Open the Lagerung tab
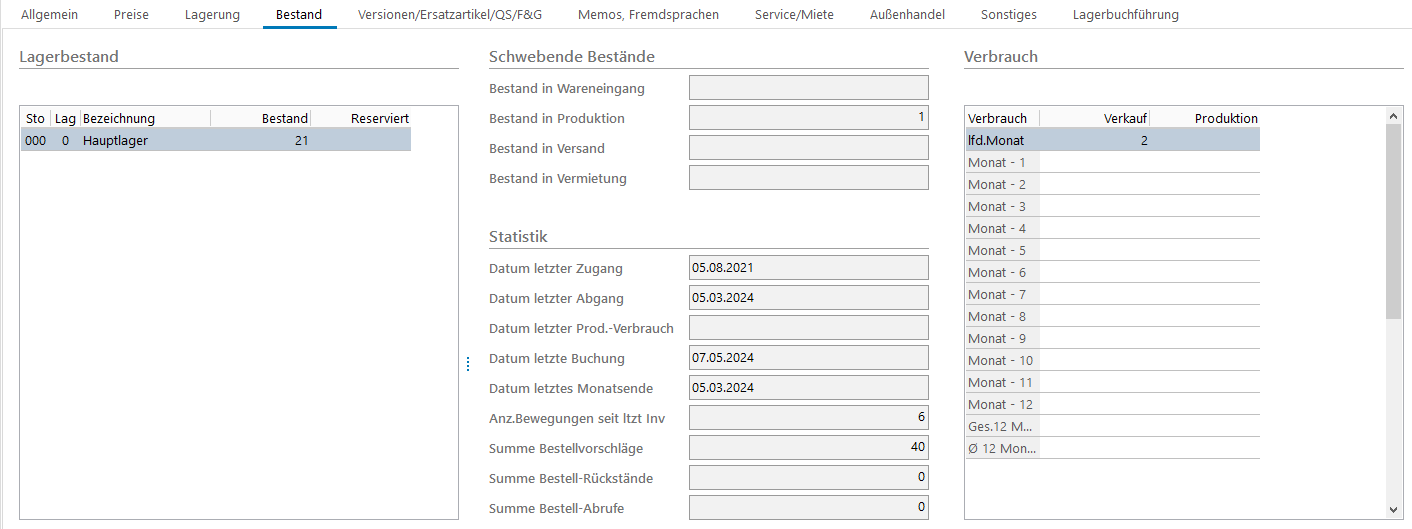This screenshot has height=529, width=1412. click(212, 15)
